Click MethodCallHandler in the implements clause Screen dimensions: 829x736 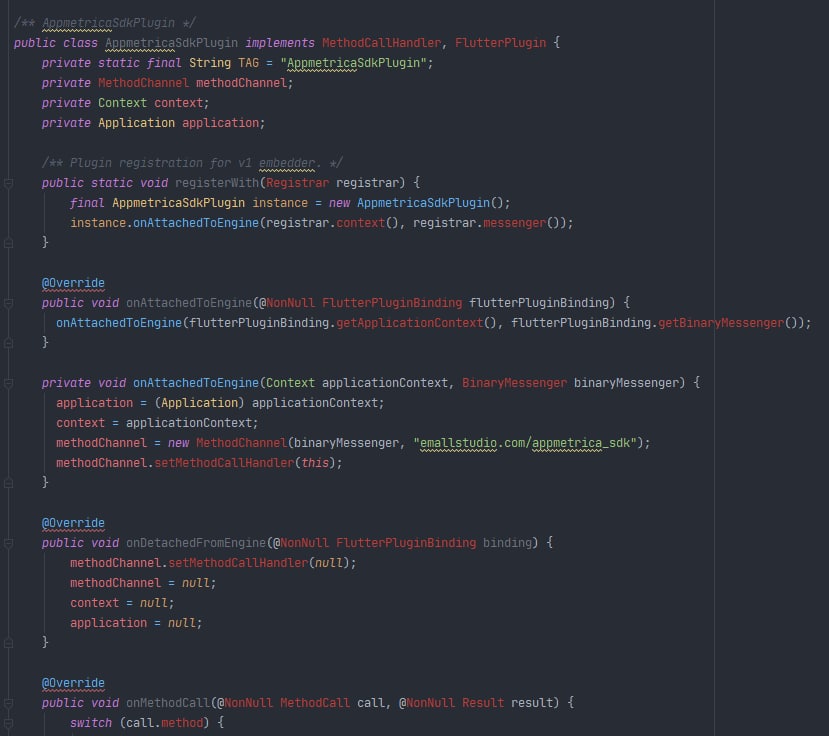point(382,43)
